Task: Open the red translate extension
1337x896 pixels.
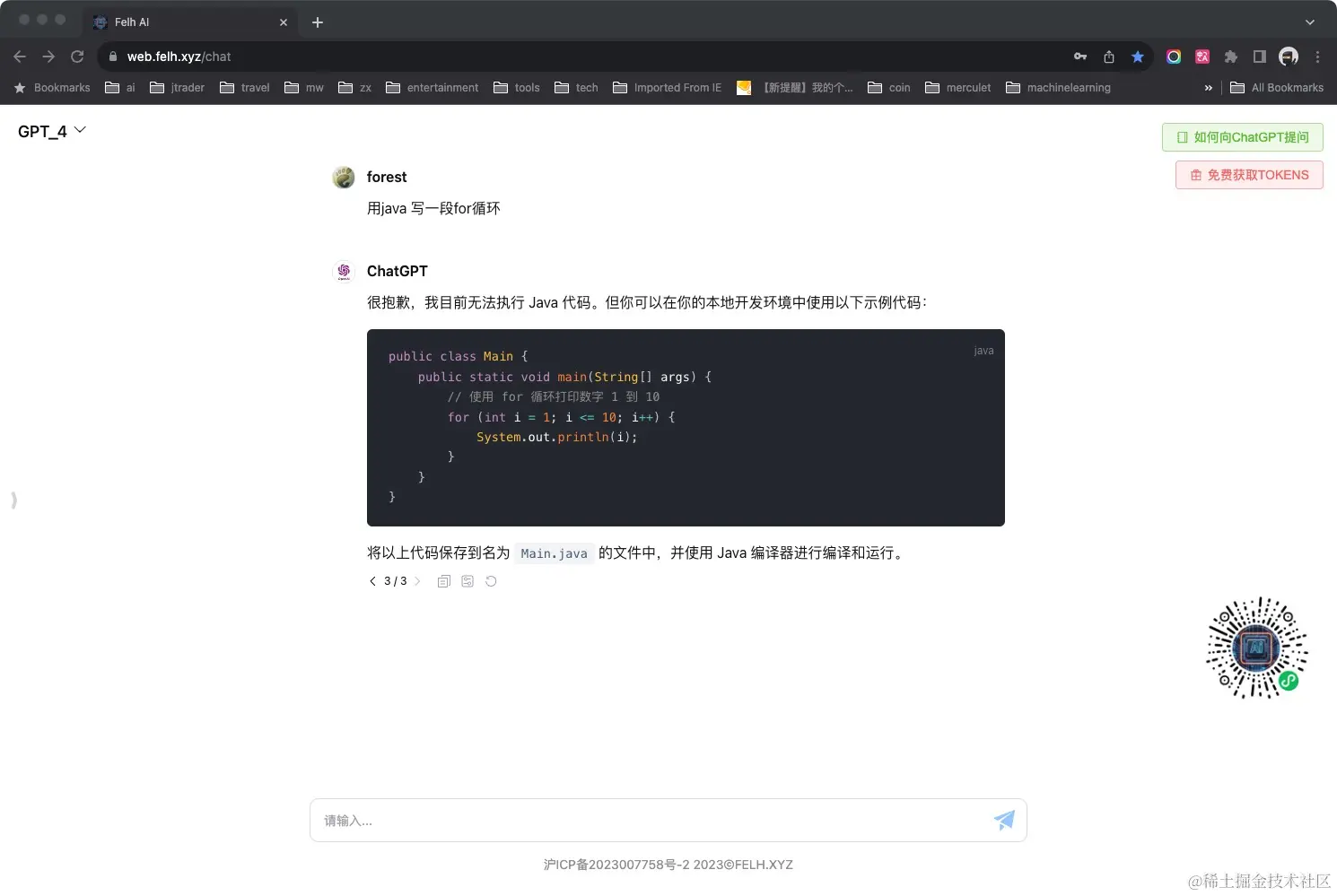Action: click(1202, 57)
